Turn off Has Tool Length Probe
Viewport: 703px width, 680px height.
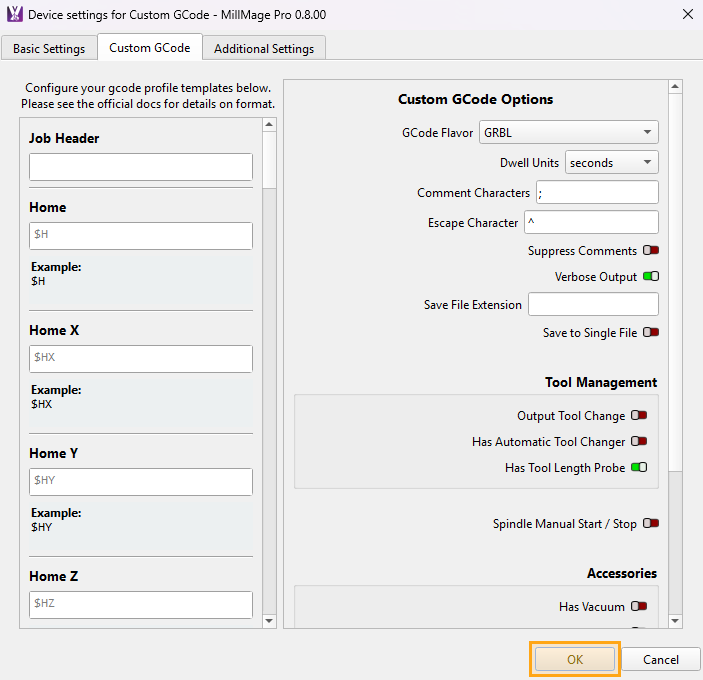(x=639, y=468)
